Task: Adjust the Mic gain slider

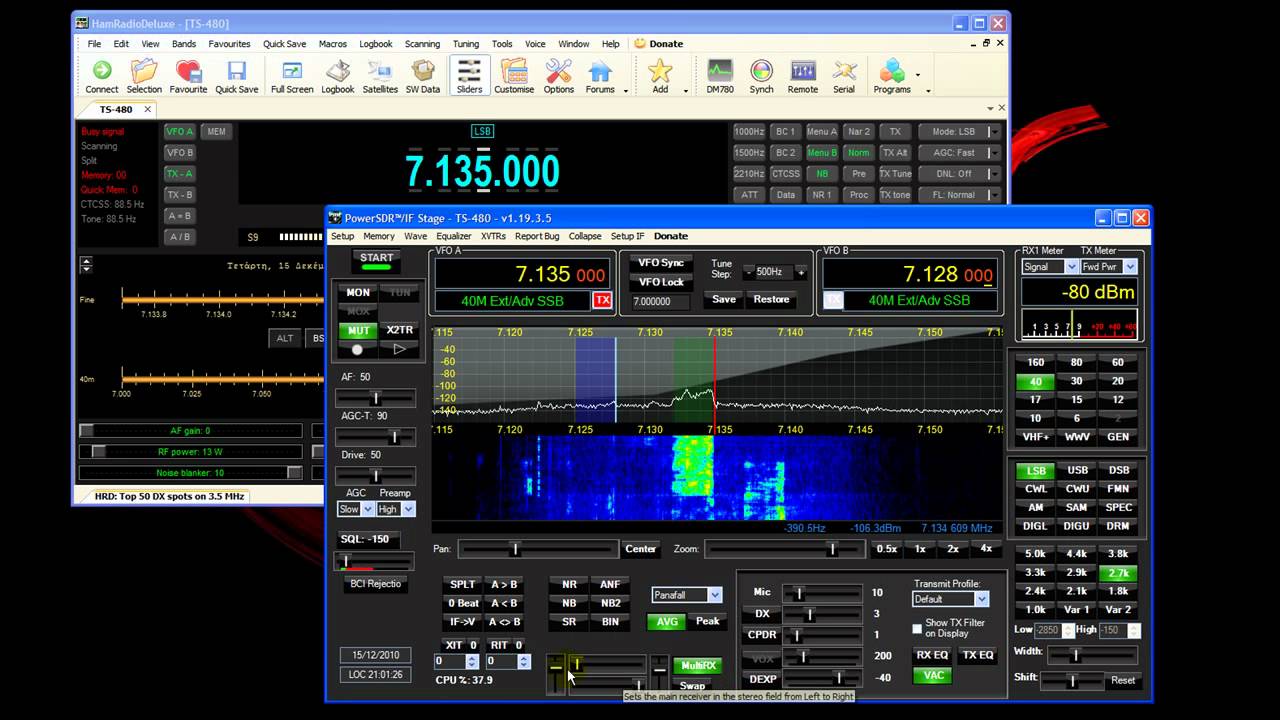Action: [822, 593]
